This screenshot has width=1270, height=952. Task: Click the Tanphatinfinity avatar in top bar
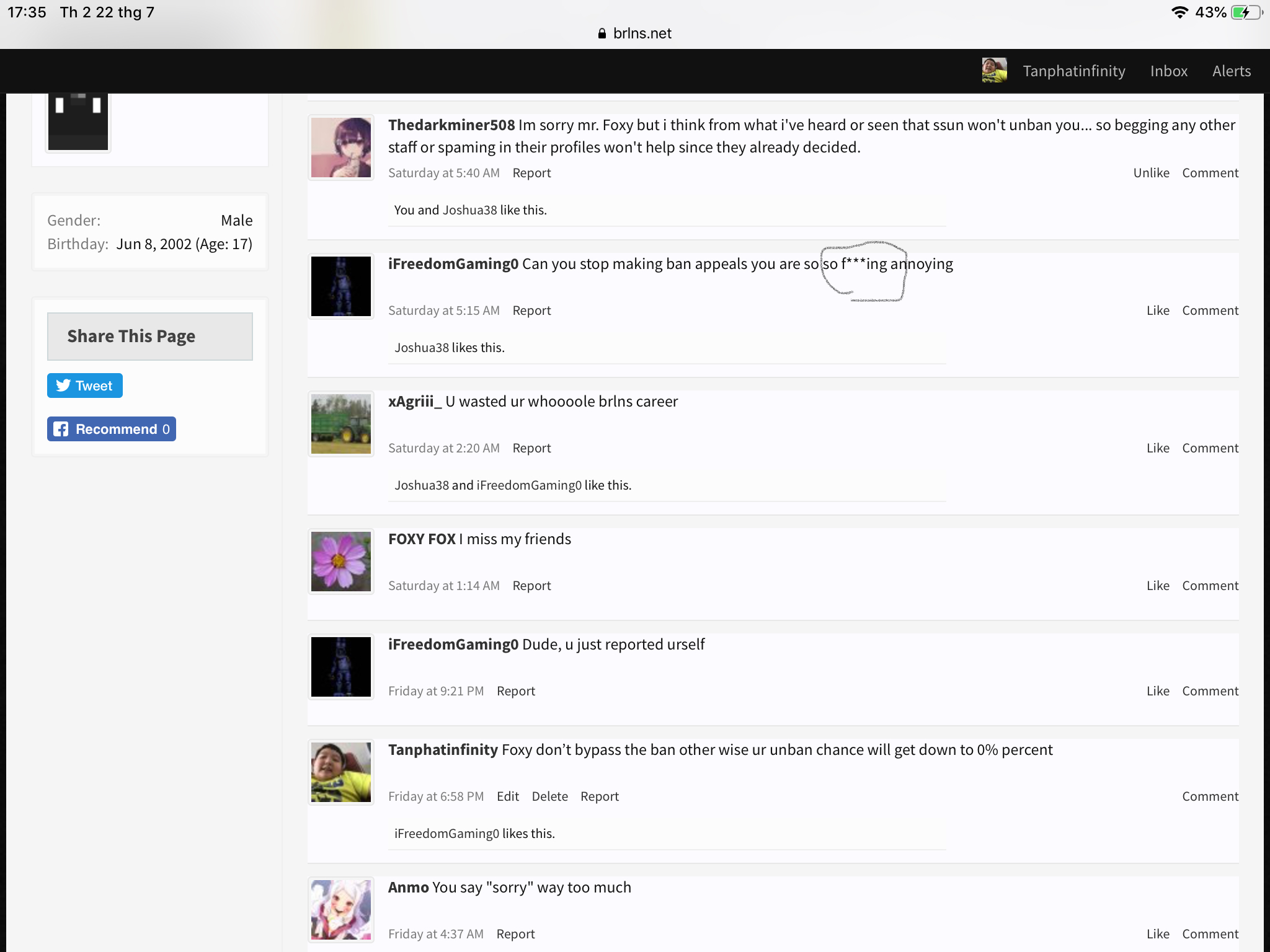coord(994,71)
